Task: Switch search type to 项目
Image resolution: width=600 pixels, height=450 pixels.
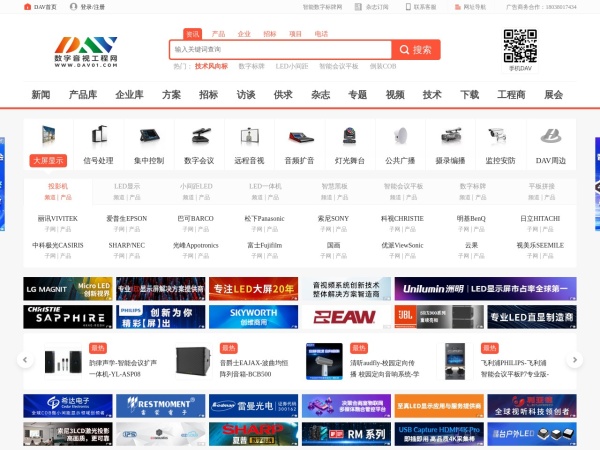Action: click(295, 34)
